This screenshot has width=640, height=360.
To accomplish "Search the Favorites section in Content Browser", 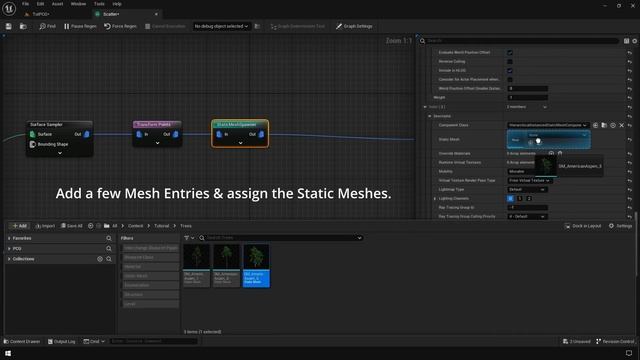I will click(109, 238).
